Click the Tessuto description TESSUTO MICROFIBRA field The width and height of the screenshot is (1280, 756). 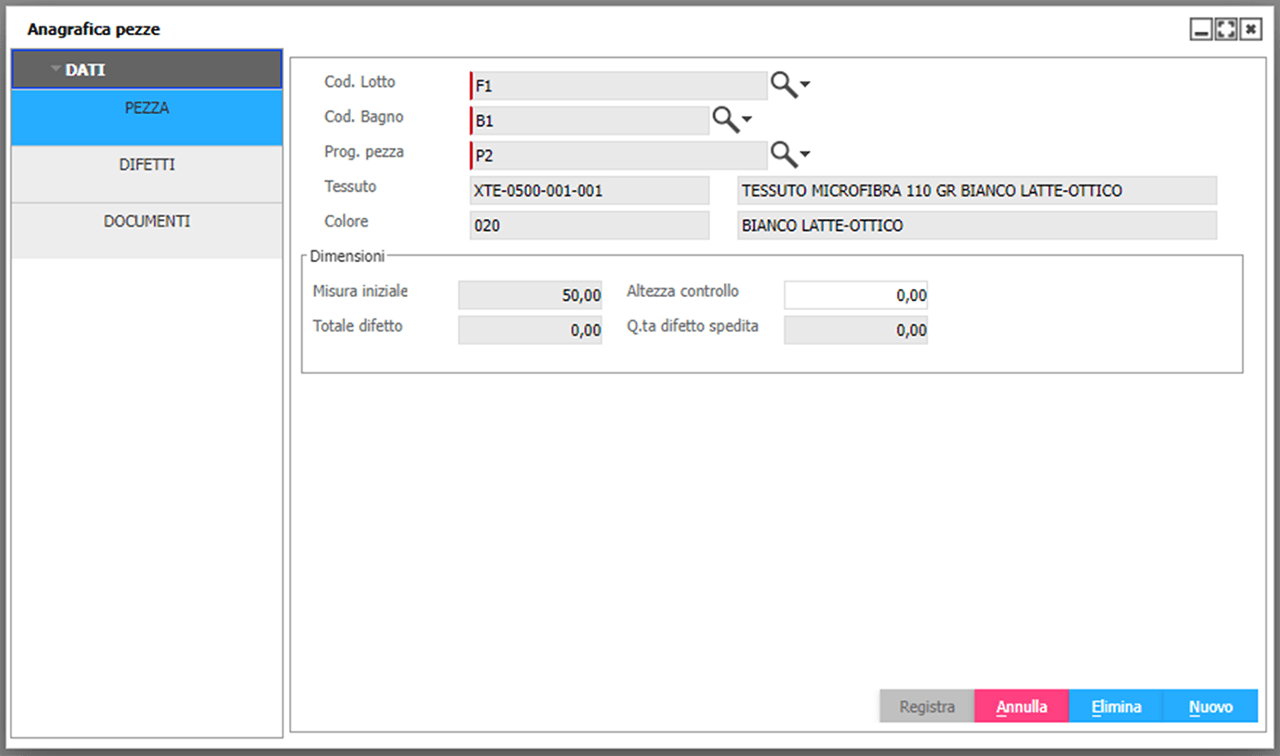pos(976,190)
